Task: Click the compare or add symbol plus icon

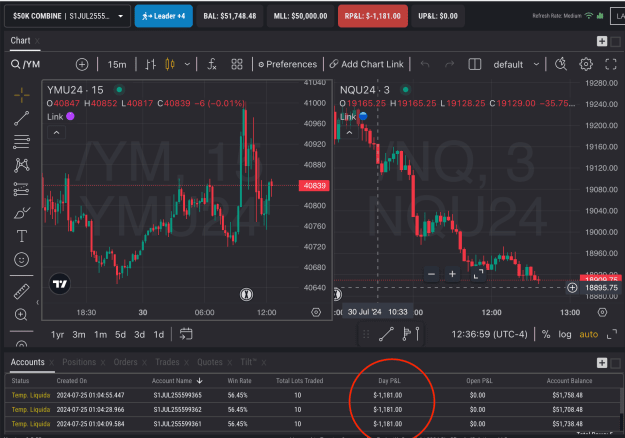Action: click(82, 64)
